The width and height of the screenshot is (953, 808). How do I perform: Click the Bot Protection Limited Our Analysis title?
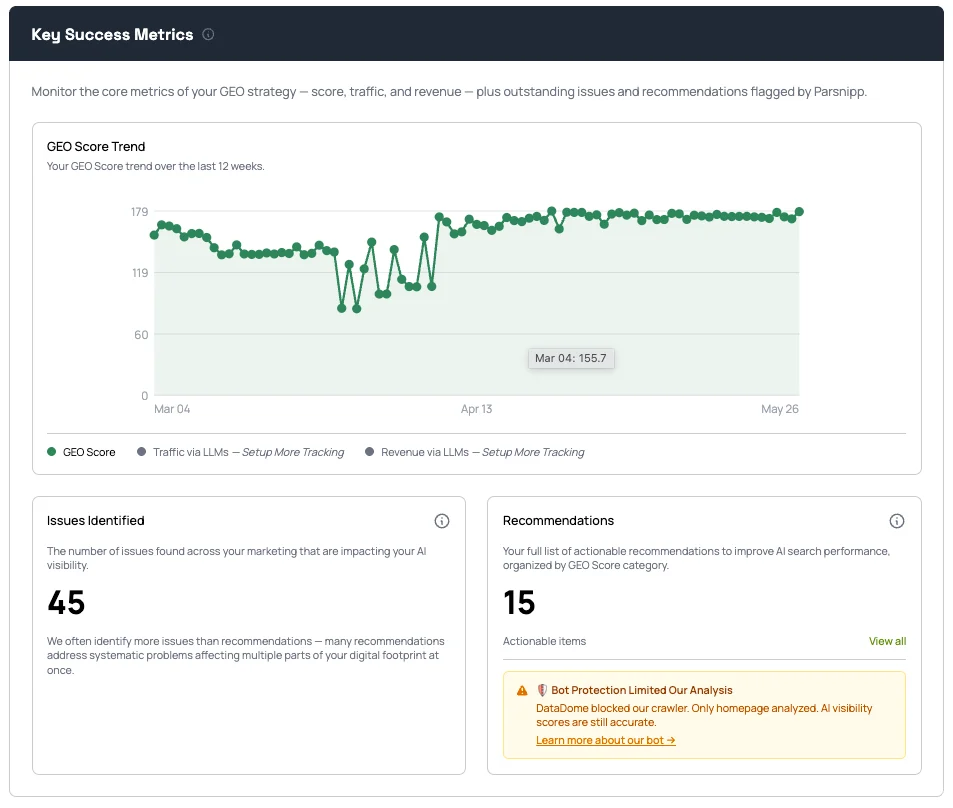[x=642, y=690]
